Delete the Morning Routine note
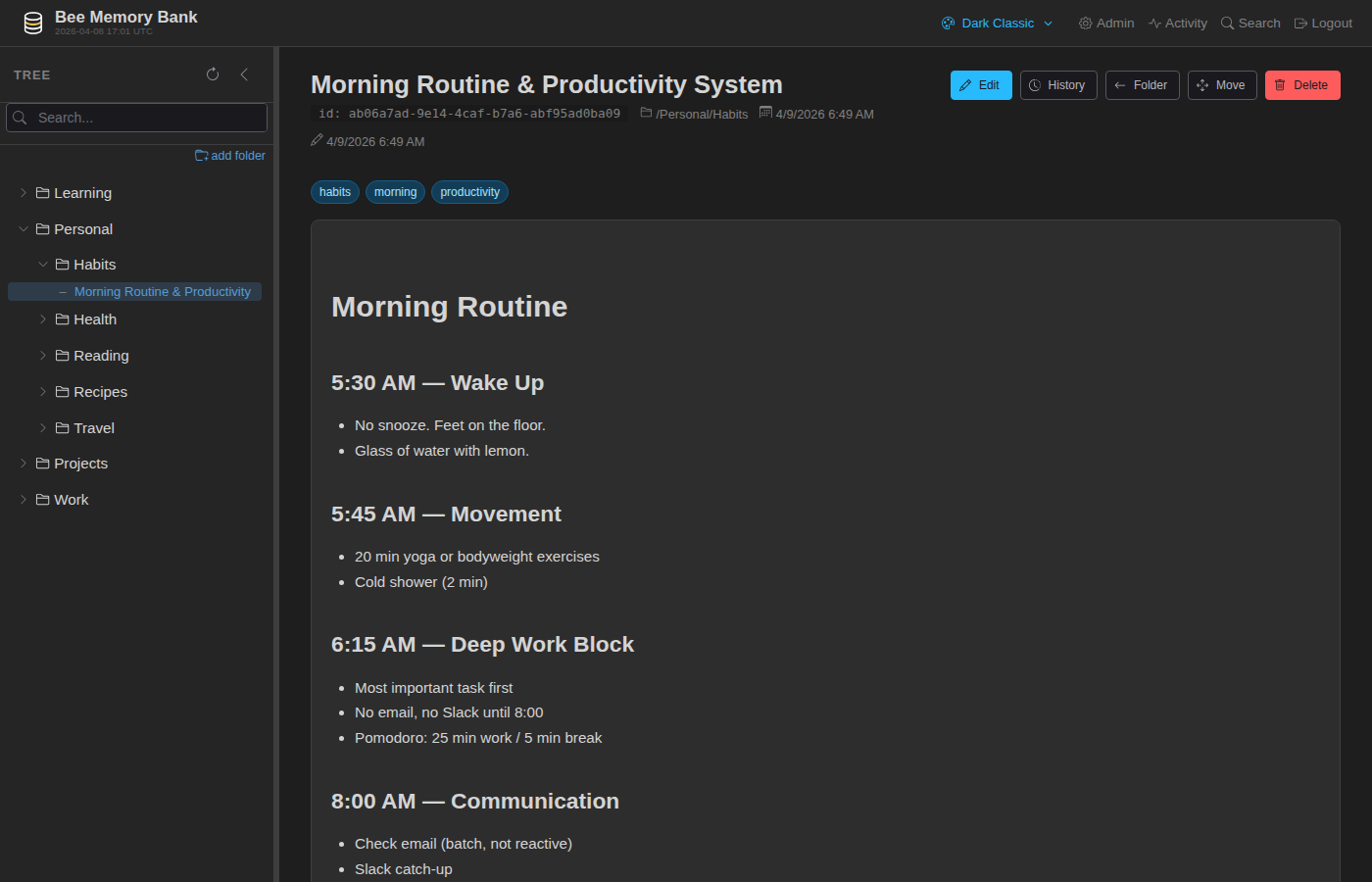 pos(1302,85)
